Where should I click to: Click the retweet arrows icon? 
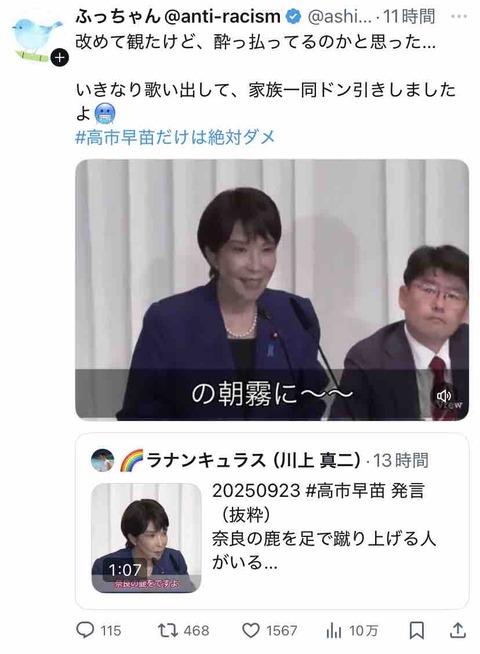167,630
